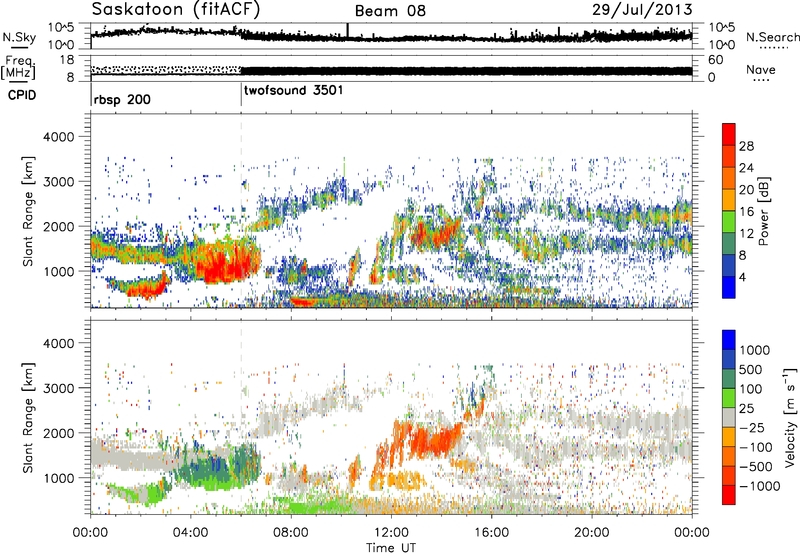Click the "500" tick on the velocity scale
Image resolution: width=800 pixels, height=554 pixels.
753,370
